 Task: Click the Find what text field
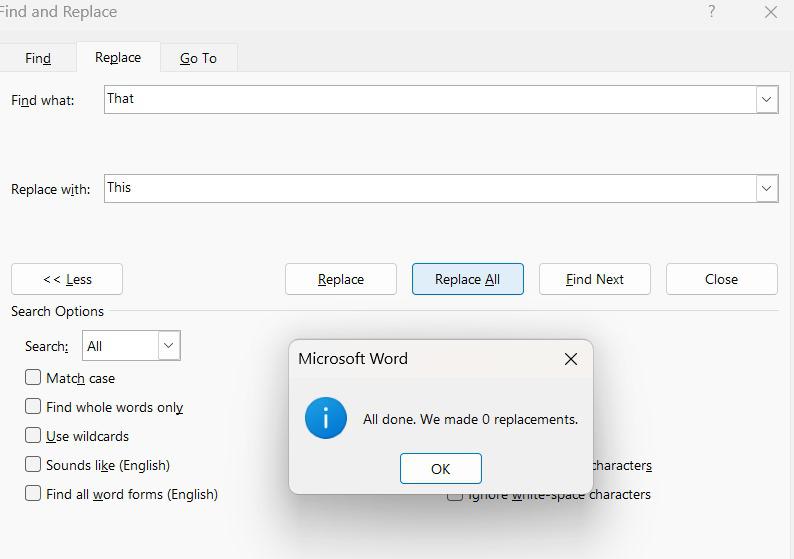point(430,99)
